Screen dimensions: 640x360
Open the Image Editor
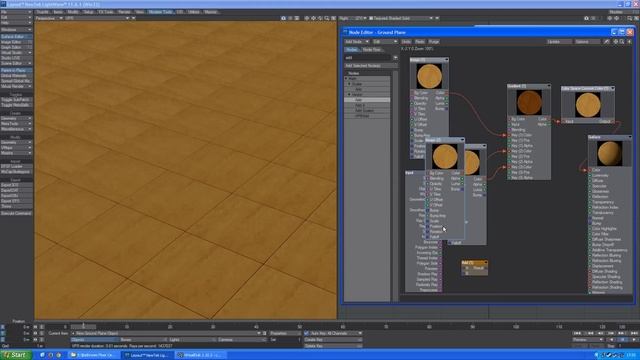tap(16, 42)
